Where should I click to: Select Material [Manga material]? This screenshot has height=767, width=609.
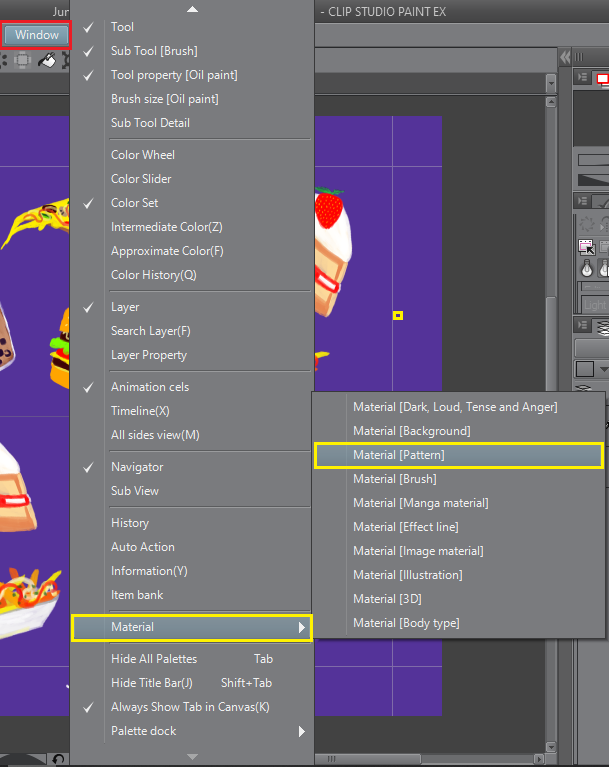tap(458, 503)
